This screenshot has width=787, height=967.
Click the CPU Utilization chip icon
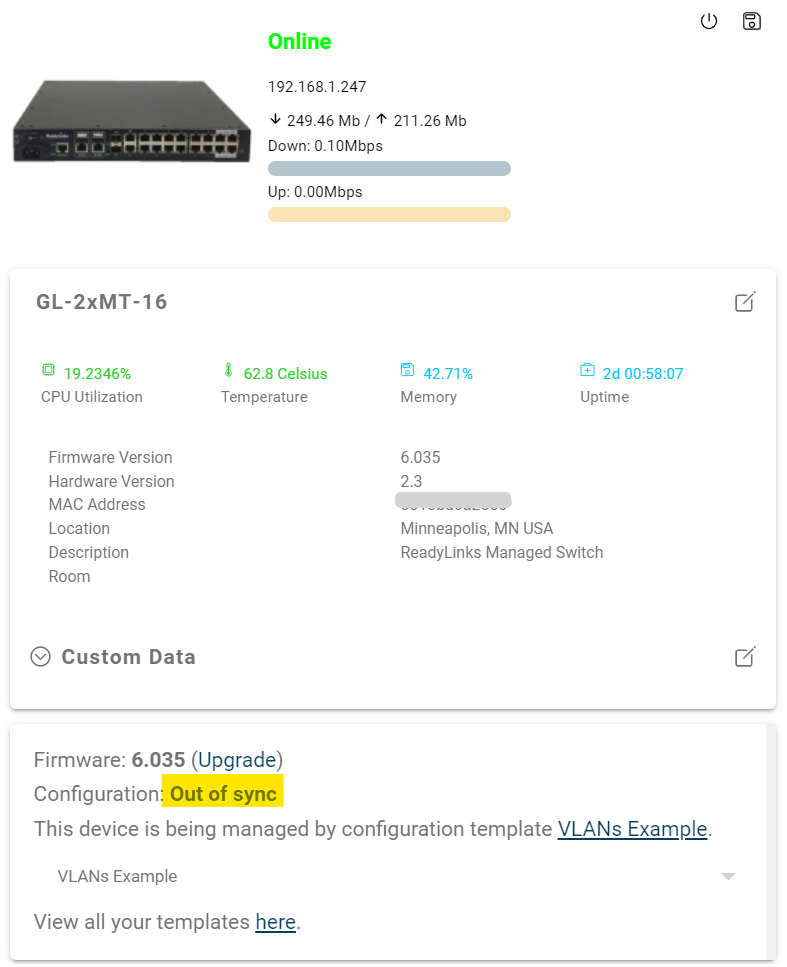48,370
